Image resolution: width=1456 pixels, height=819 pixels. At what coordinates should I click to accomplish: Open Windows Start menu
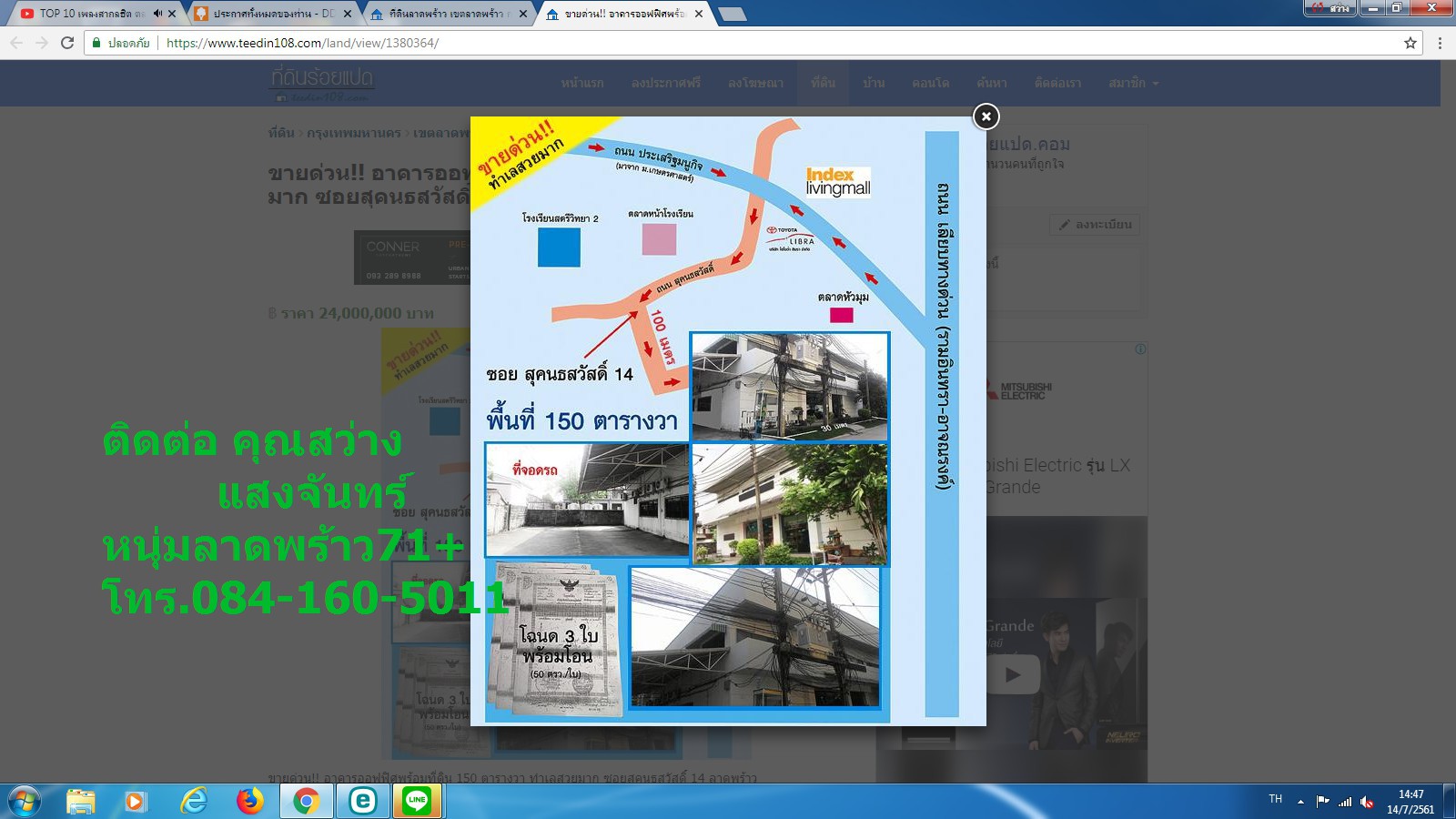24,802
